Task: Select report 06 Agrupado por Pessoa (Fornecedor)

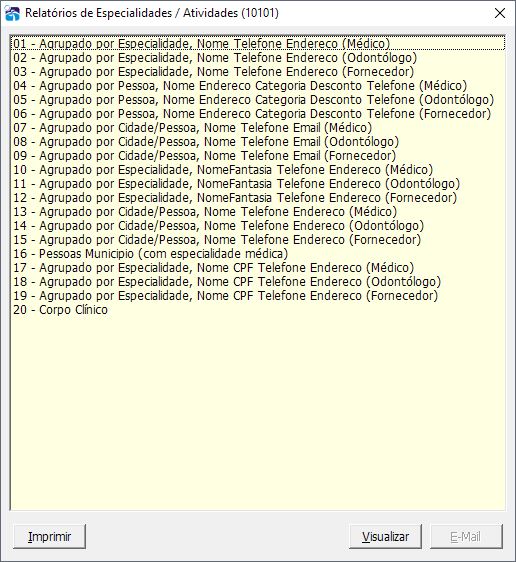Action: (258, 113)
